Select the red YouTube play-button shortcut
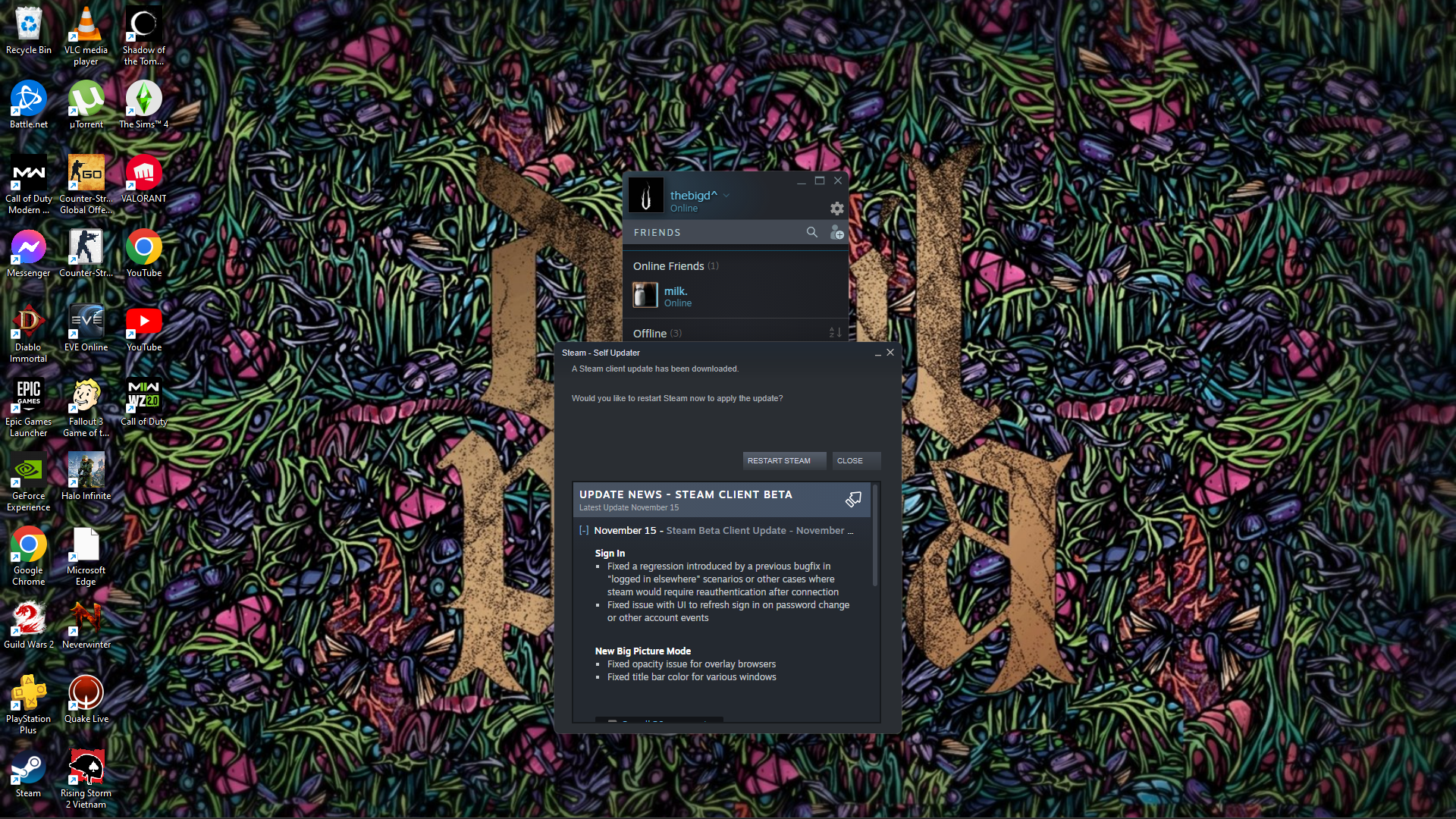The width and height of the screenshot is (1456, 819). 143,328
